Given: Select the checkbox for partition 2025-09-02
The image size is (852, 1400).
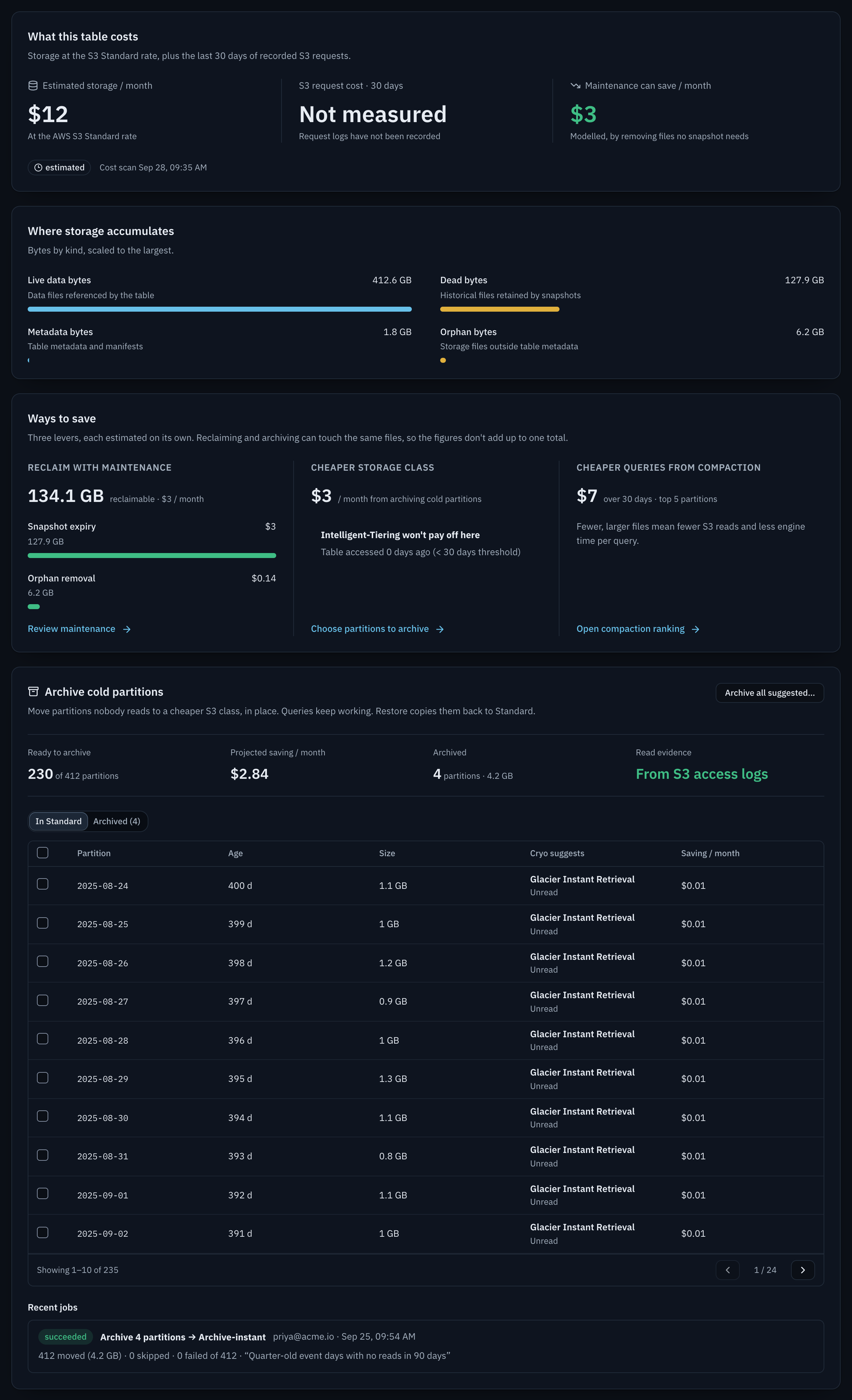Looking at the screenshot, I should click(43, 1232).
